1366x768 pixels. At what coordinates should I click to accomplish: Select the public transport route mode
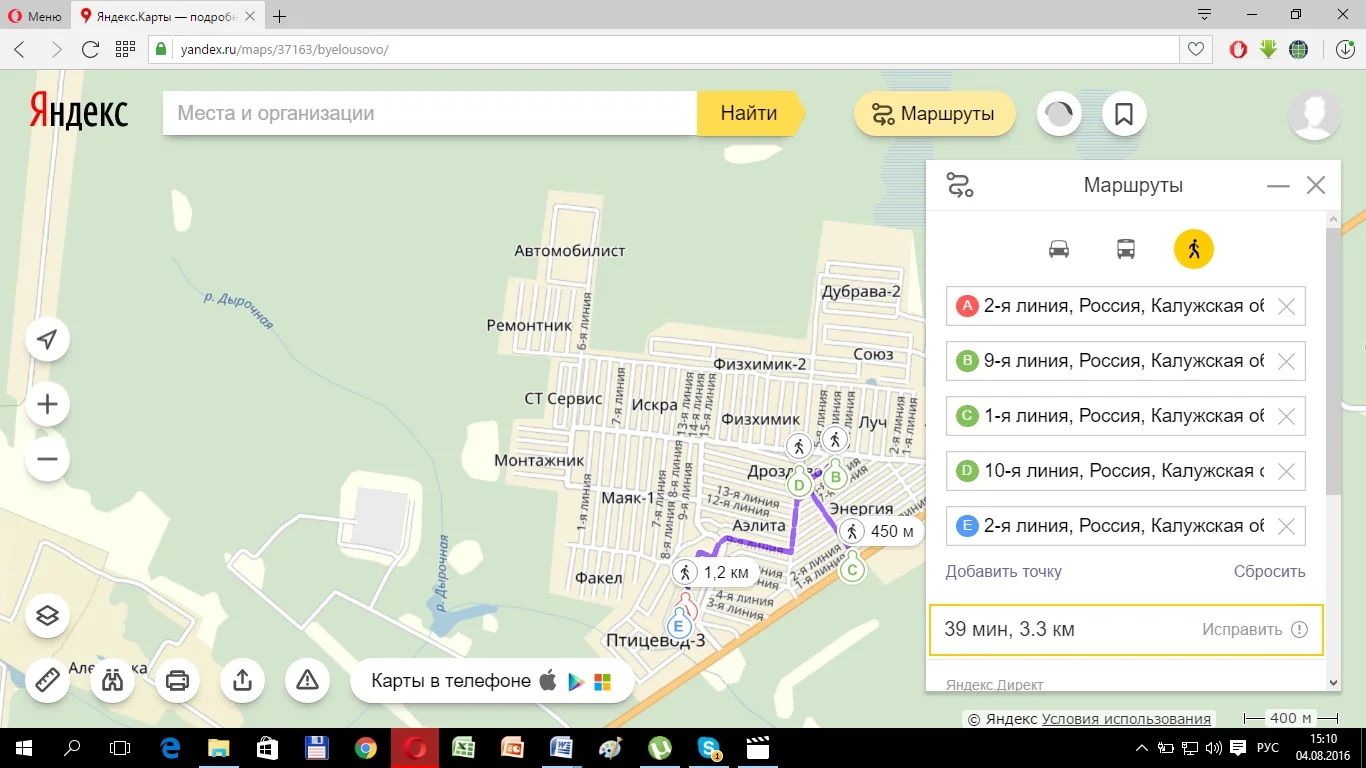pyautogui.click(x=1126, y=249)
